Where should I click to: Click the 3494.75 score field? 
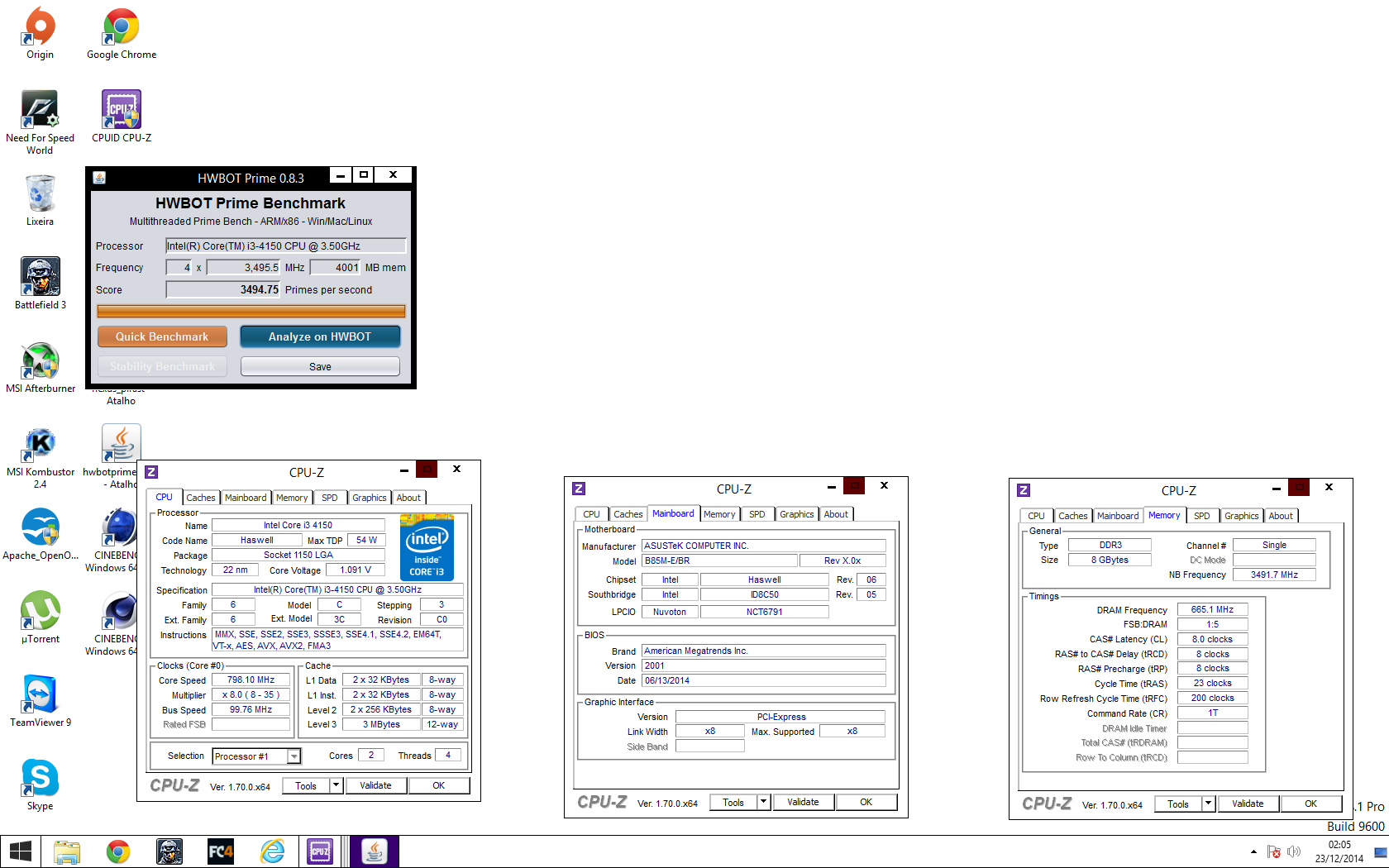pos(223,289)
